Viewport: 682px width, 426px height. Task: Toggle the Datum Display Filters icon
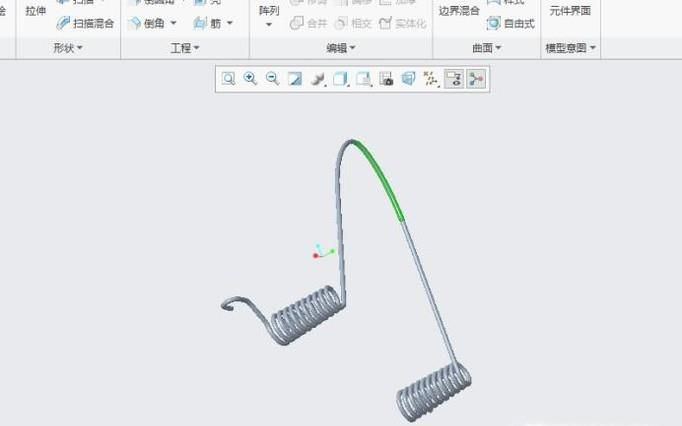point(431,79)
